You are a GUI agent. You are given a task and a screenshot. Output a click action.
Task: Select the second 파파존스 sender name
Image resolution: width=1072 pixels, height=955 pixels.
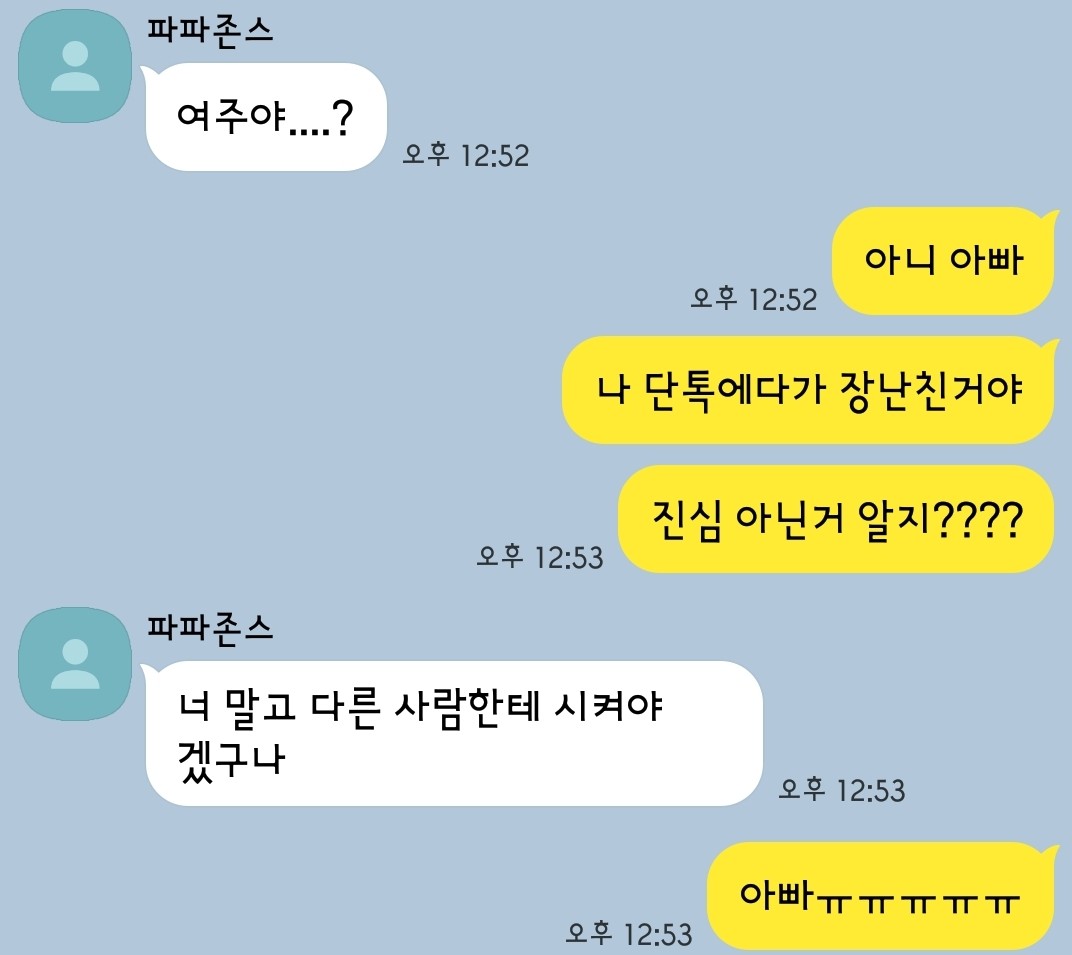click(x=210, y=628)
